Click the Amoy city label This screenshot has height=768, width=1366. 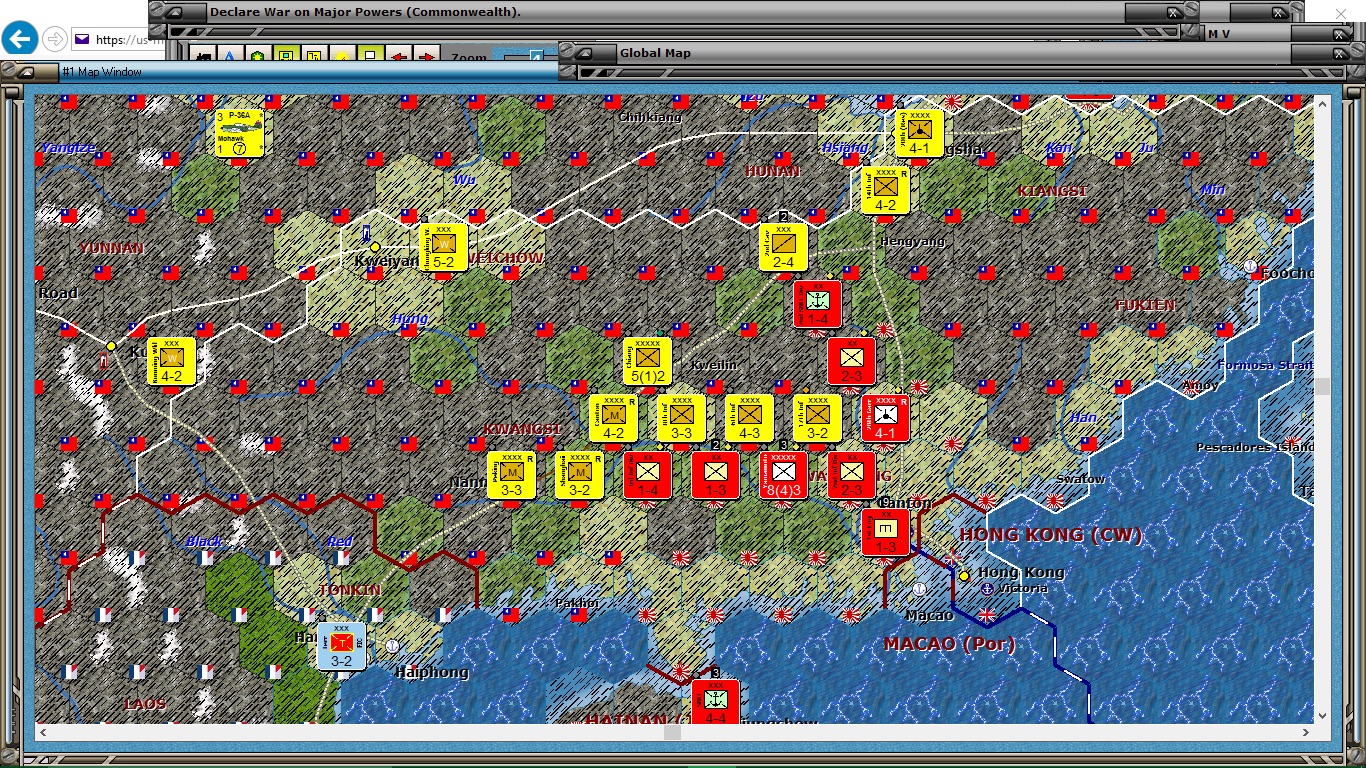point(1200,385)
